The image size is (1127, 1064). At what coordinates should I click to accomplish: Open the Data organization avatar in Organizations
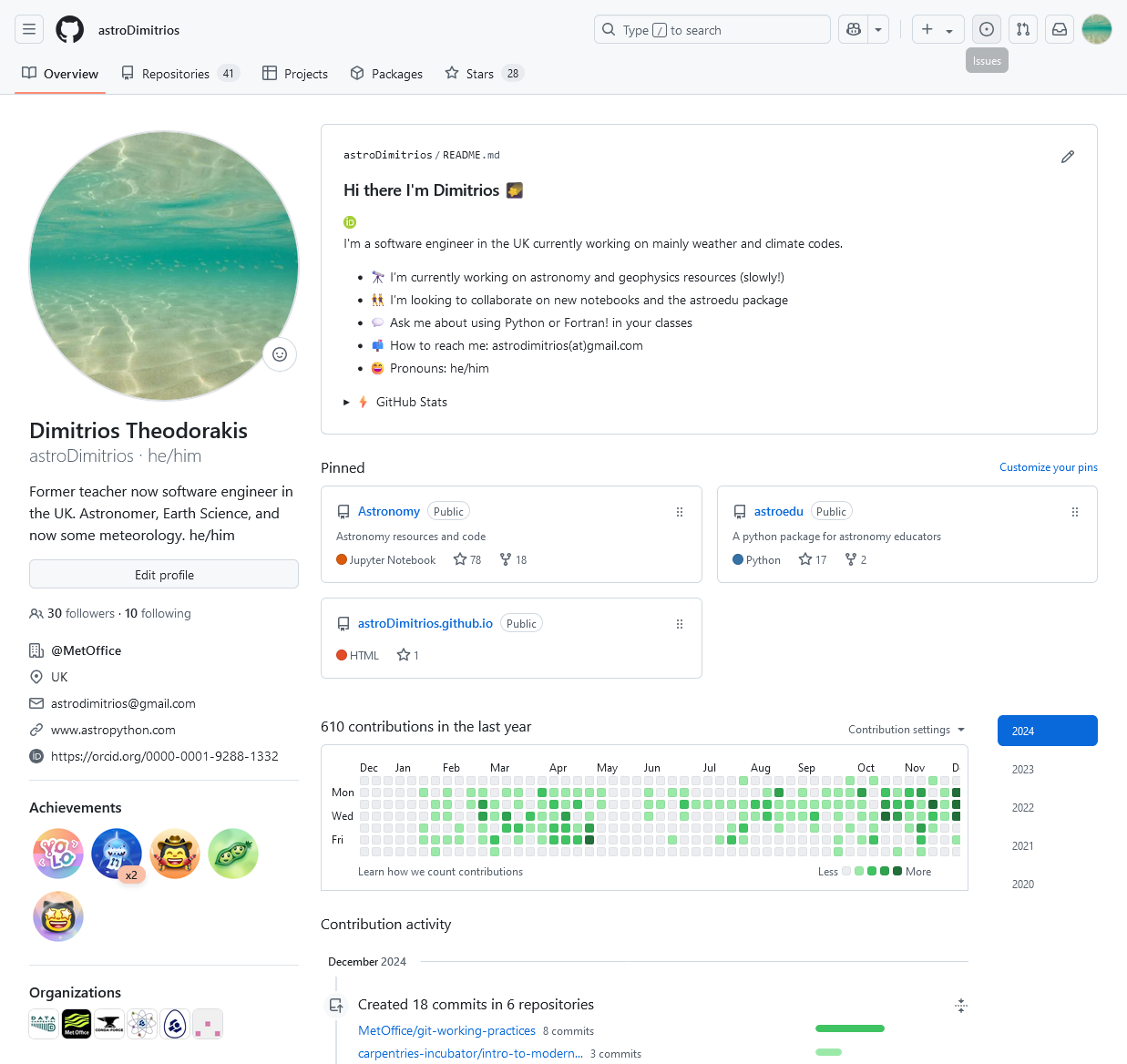tap(44, 1024)
